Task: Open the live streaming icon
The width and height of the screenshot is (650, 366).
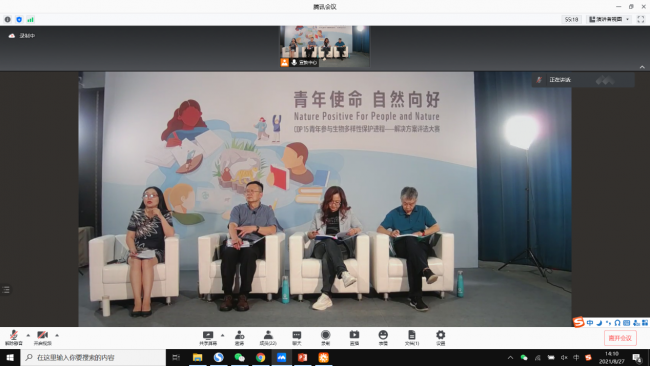Action: 354,337
